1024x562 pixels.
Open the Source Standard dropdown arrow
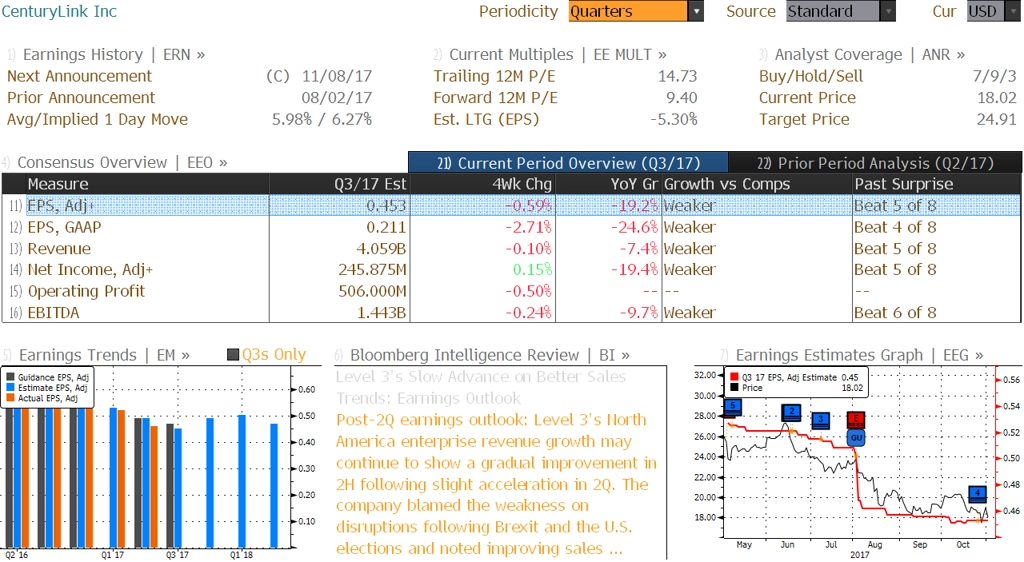tap(888, 11)
